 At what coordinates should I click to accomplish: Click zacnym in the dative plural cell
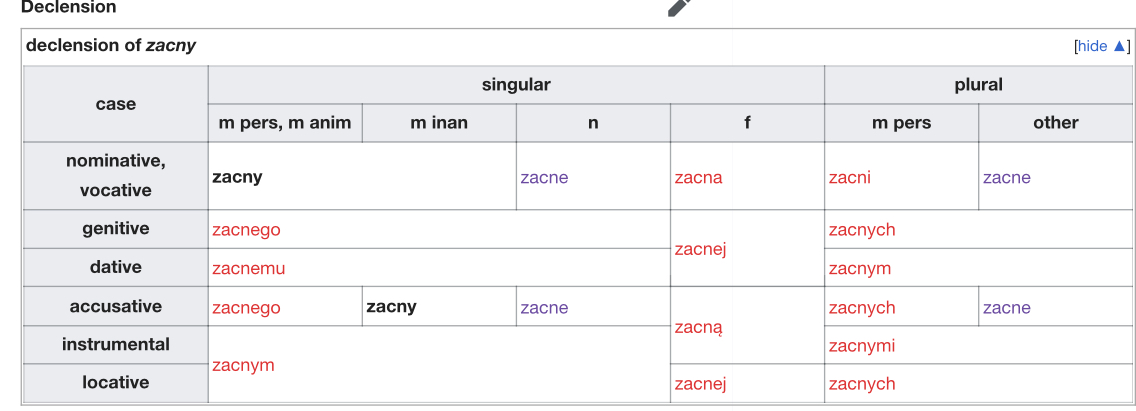(x=860, y=268)
